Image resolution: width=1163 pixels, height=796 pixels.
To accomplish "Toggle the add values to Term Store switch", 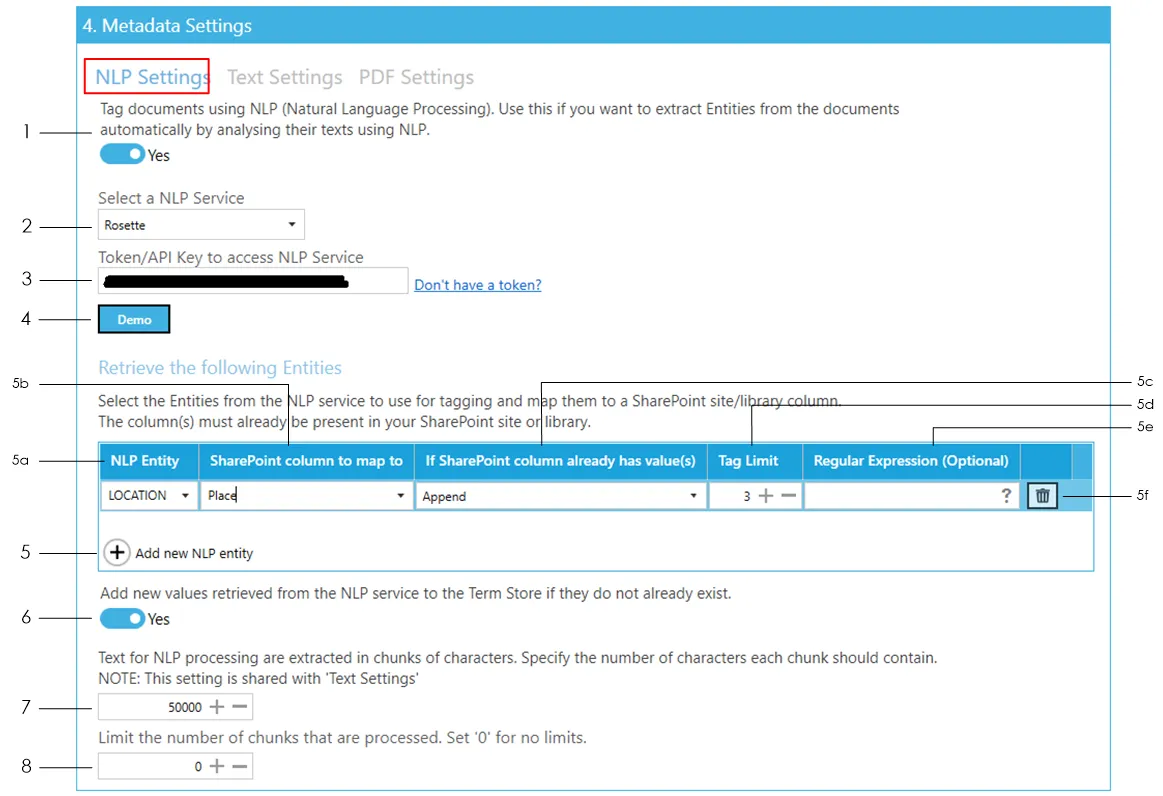I will point(122,619).
